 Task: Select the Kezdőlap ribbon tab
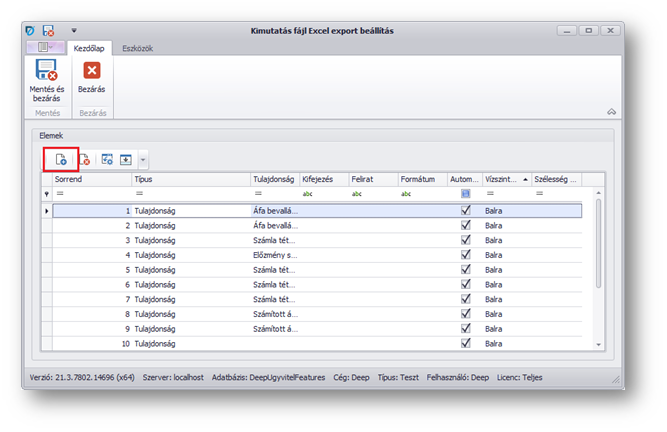point(90,48)
